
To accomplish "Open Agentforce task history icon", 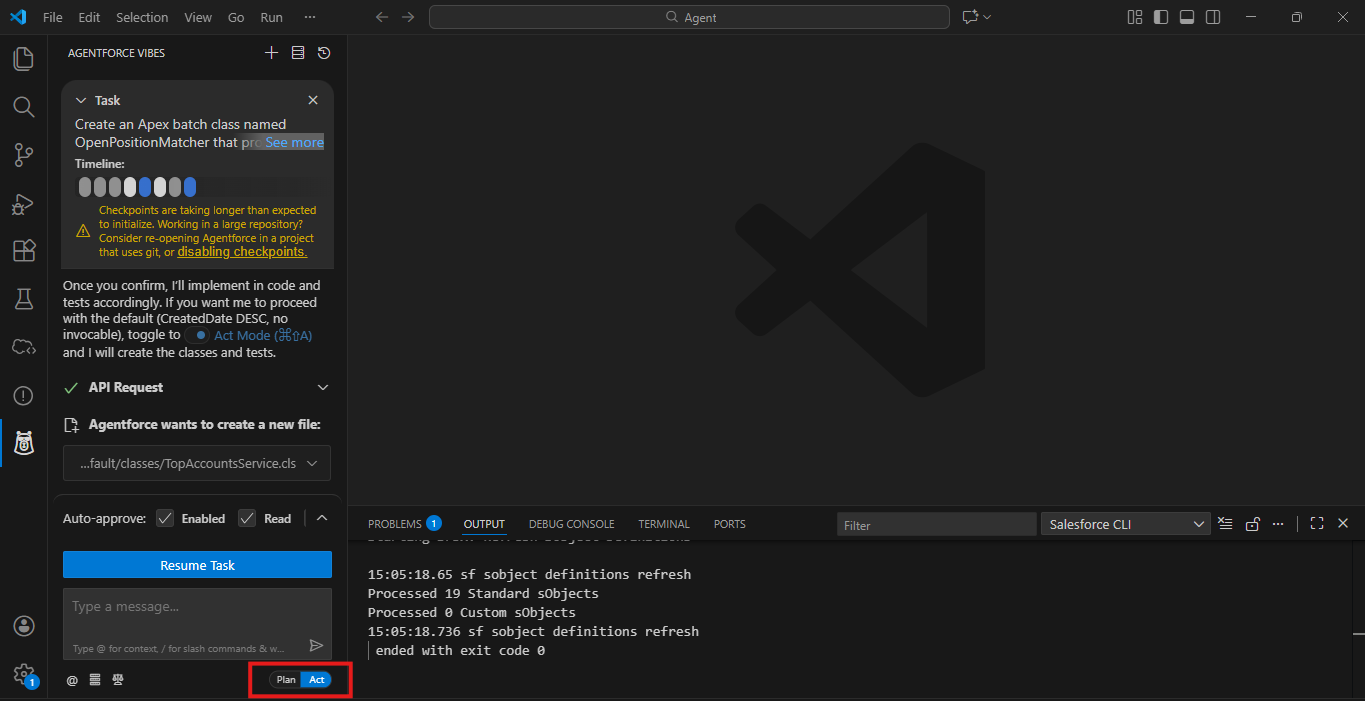I will [x=324, y=53].
